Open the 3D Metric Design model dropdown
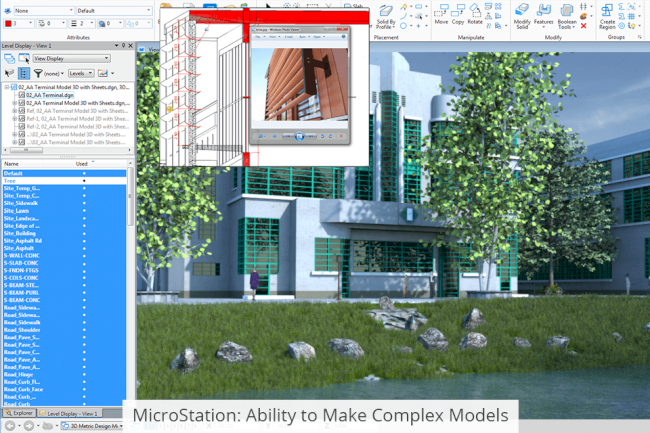The height and width of the screenshot is (433, 650). click(x=92, y=426)
